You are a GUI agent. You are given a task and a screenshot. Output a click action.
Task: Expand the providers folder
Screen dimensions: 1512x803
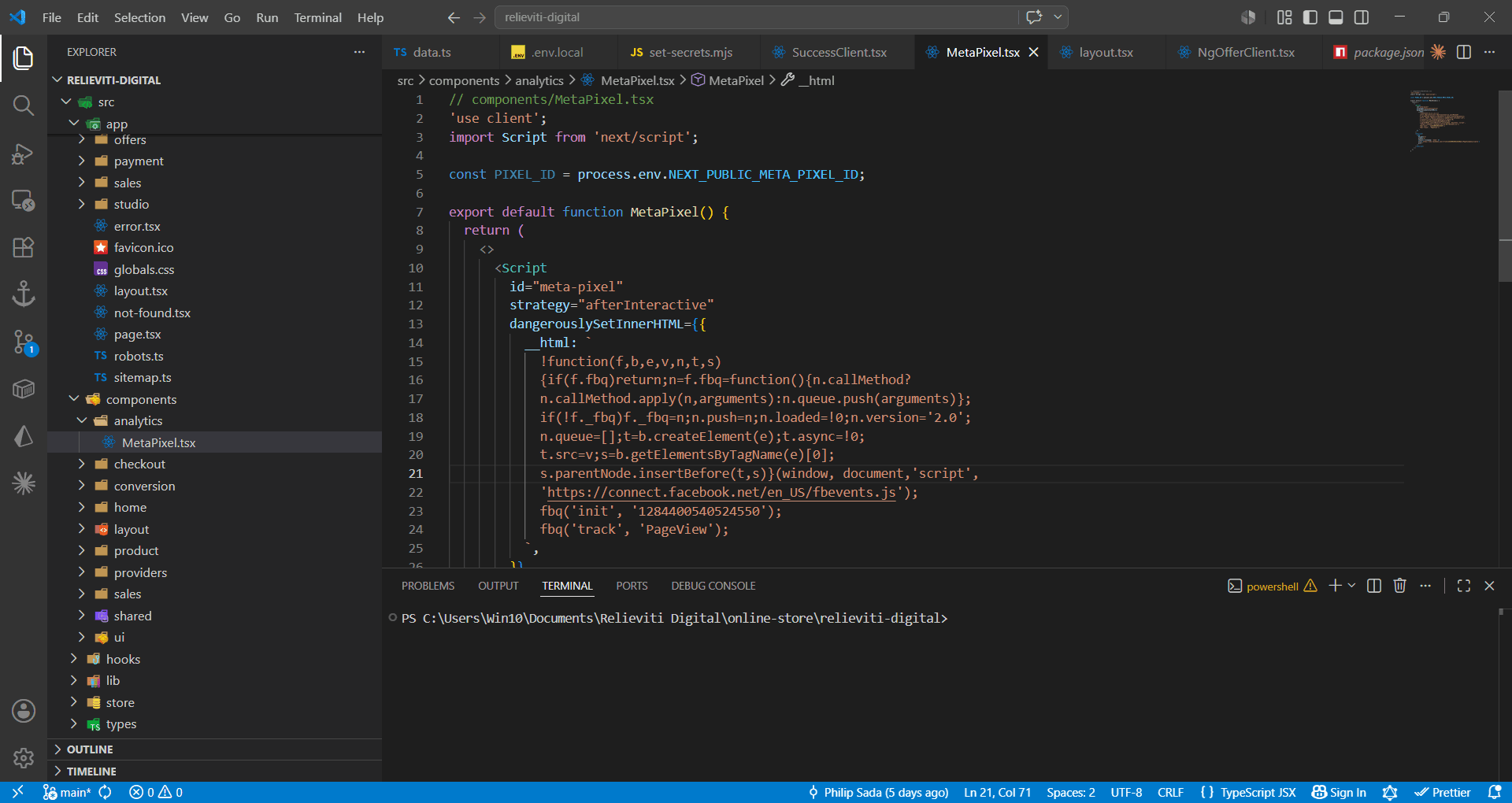click(x=82, y=572)
